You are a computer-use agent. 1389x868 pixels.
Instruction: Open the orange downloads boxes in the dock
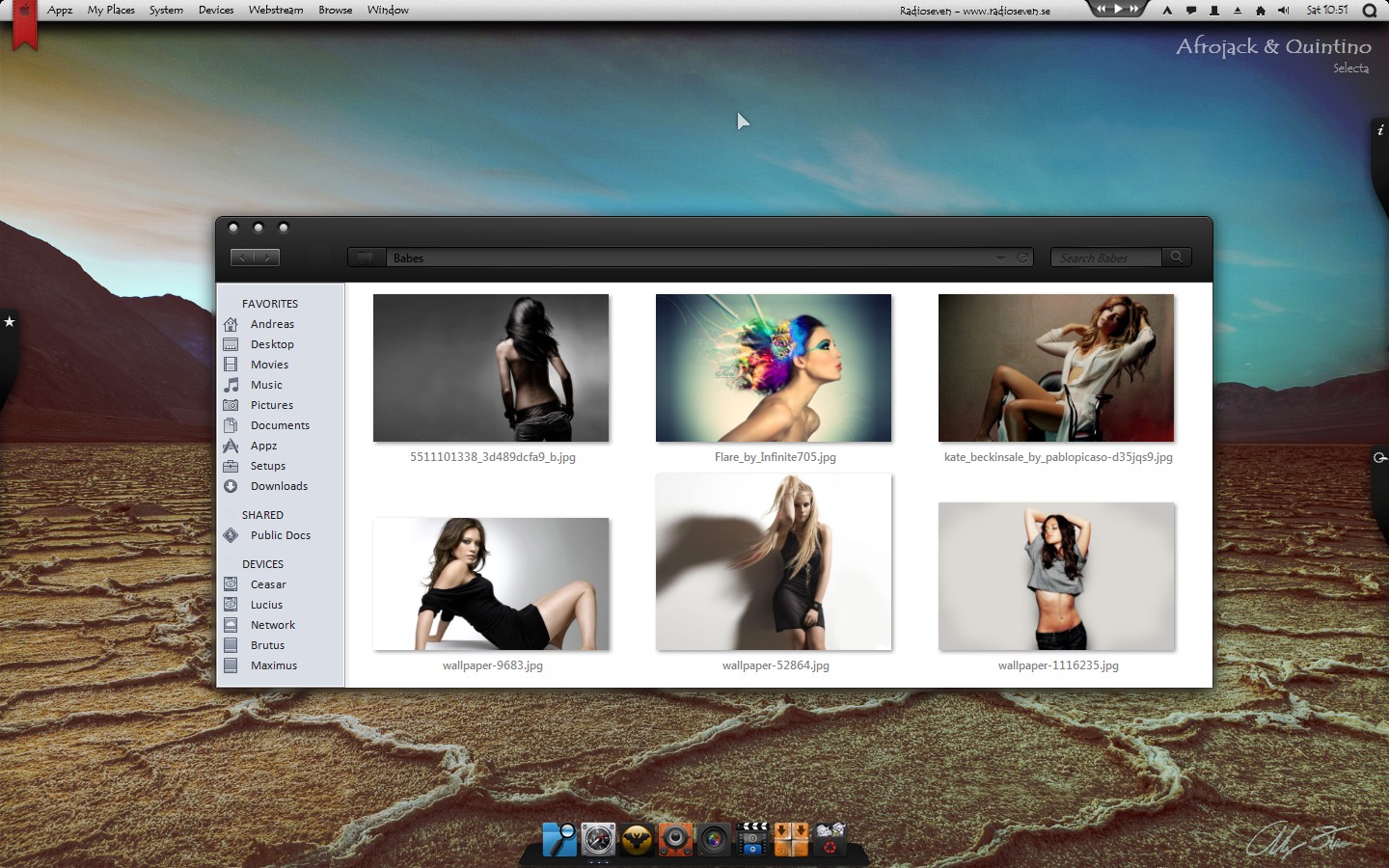coord(791,839)
